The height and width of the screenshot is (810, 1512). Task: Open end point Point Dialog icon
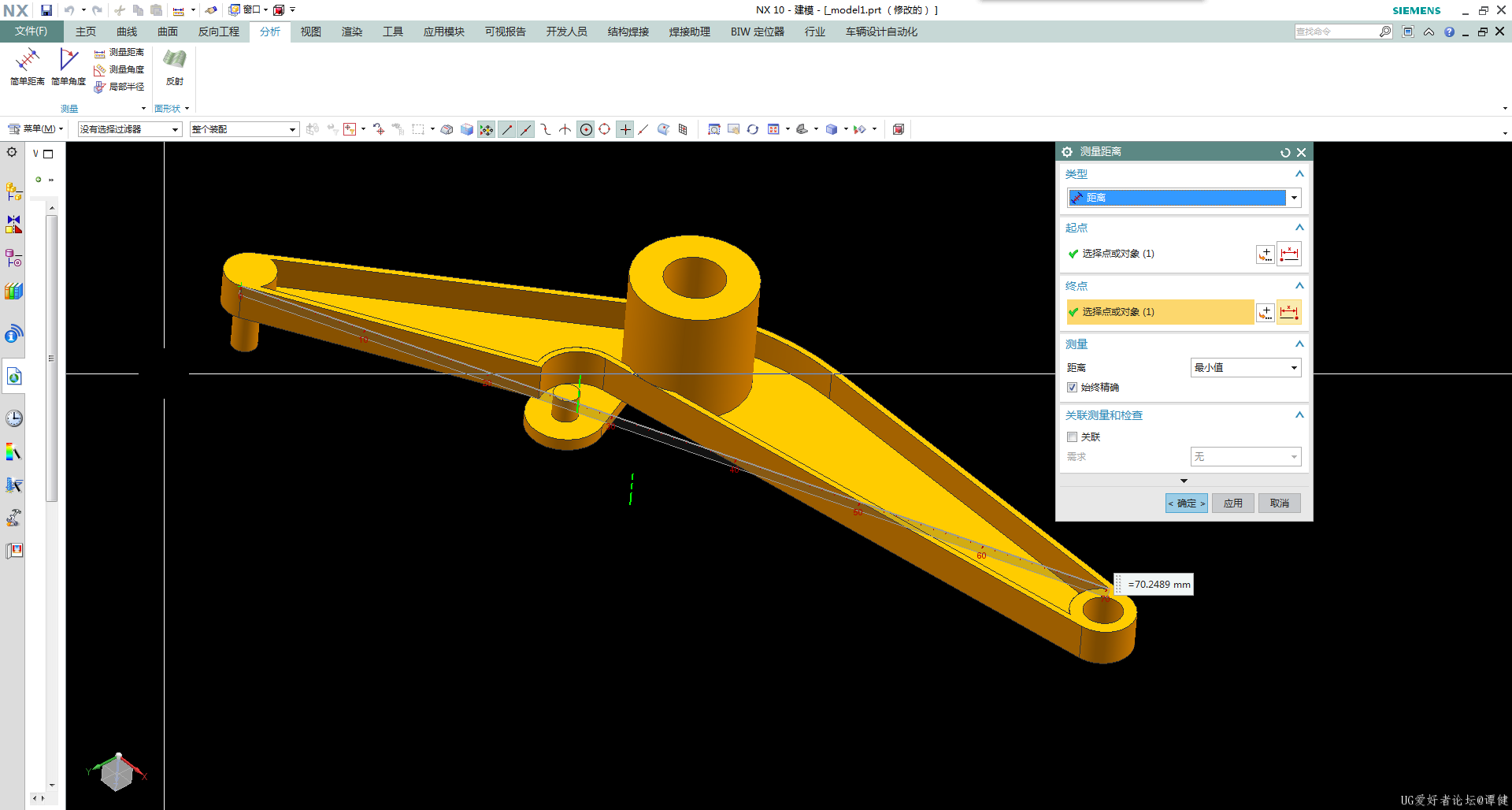click(1266, 313)
